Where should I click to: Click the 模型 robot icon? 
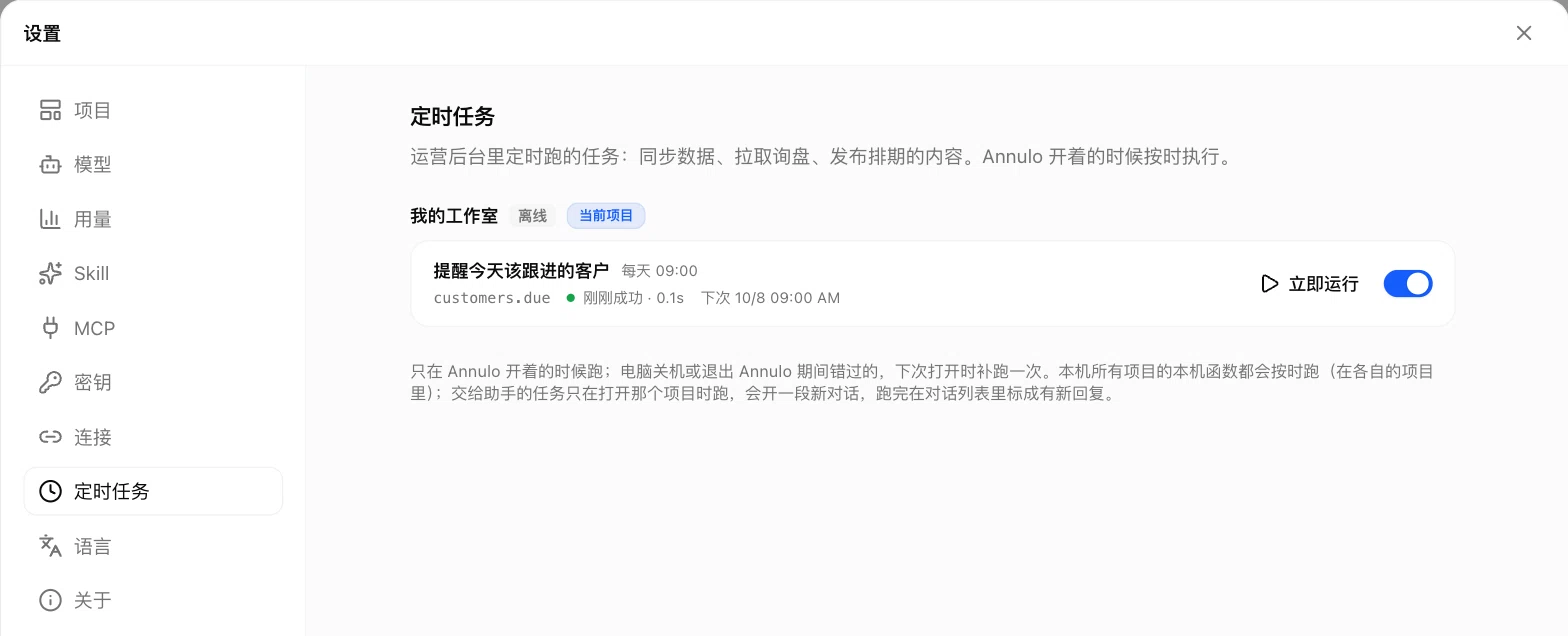[50, 165]
